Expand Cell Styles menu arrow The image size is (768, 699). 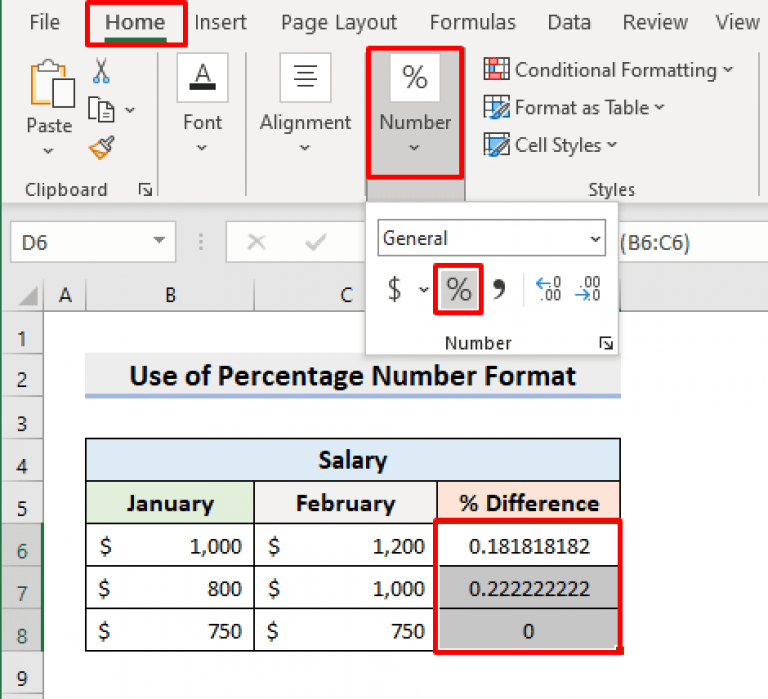[612, 145]
